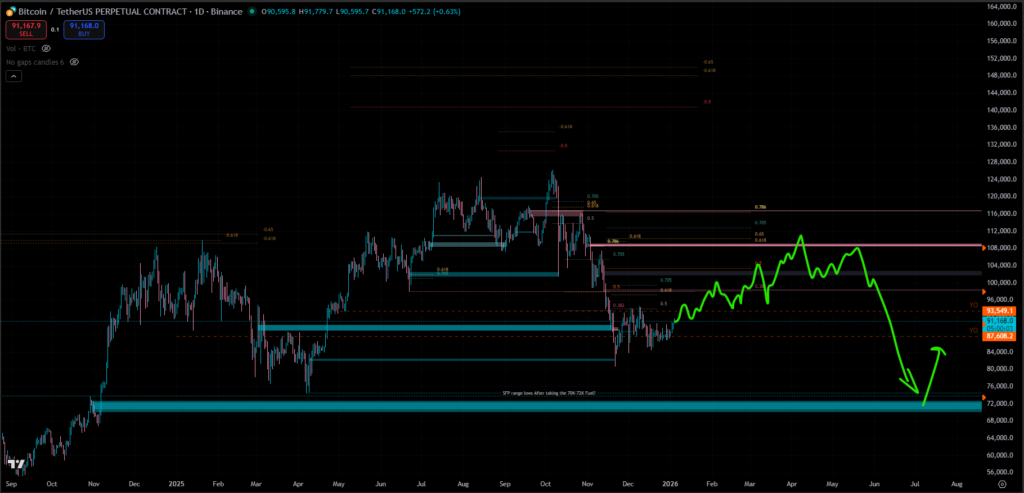Toggle visibility of Vol BTC indicator
This screenshot has width=1024, height=493.
pyautogui.click(x=46, y=47)
